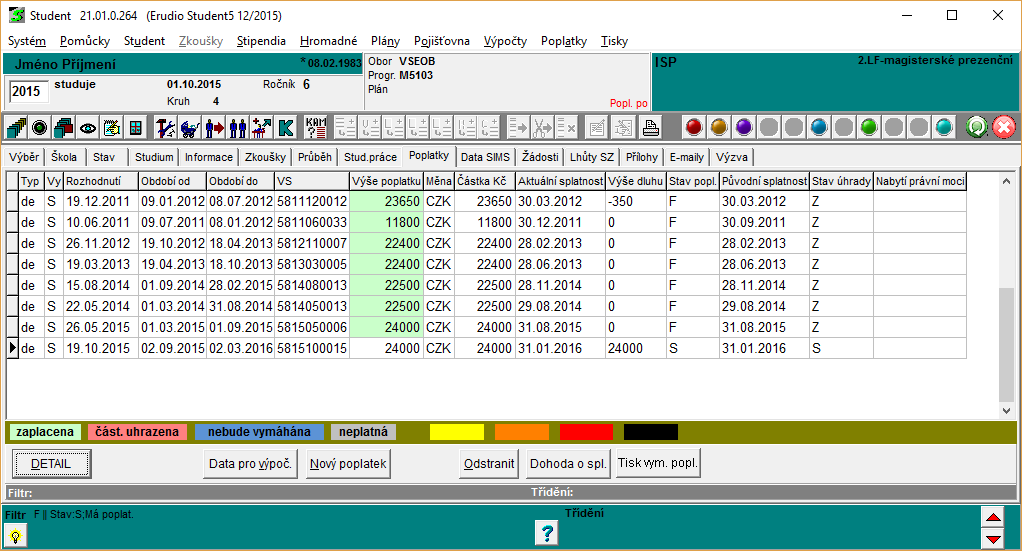This screenshot has height=551, width=1022.
Task: Click the red up arrow beside Třídění
Action: pyautogui.click(x=993, y=517)
